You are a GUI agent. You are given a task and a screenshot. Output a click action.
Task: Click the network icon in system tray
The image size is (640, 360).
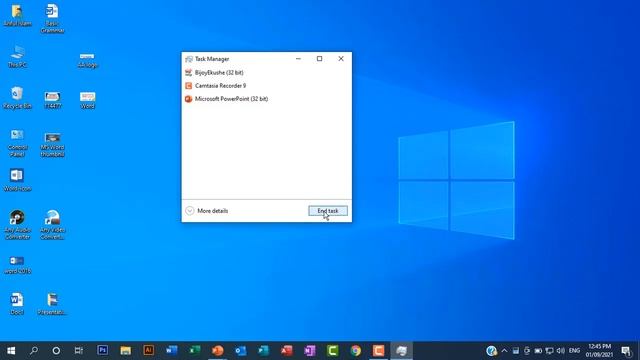tap(549, 351)
